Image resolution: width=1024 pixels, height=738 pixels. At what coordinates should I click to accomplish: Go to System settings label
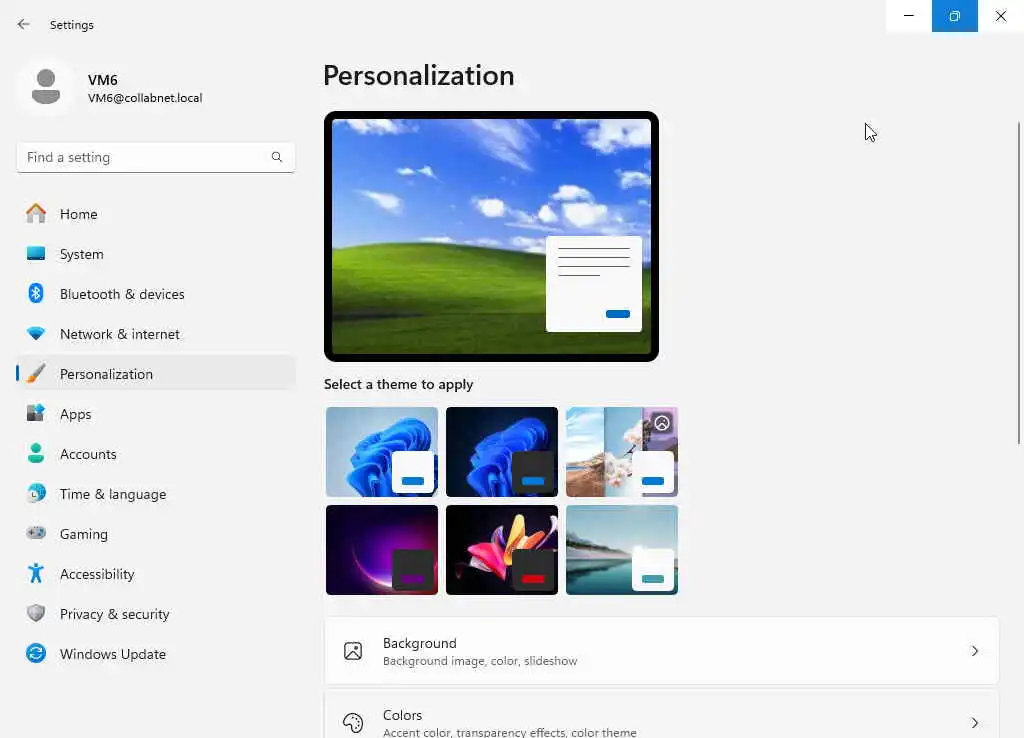tap(82, 254)
